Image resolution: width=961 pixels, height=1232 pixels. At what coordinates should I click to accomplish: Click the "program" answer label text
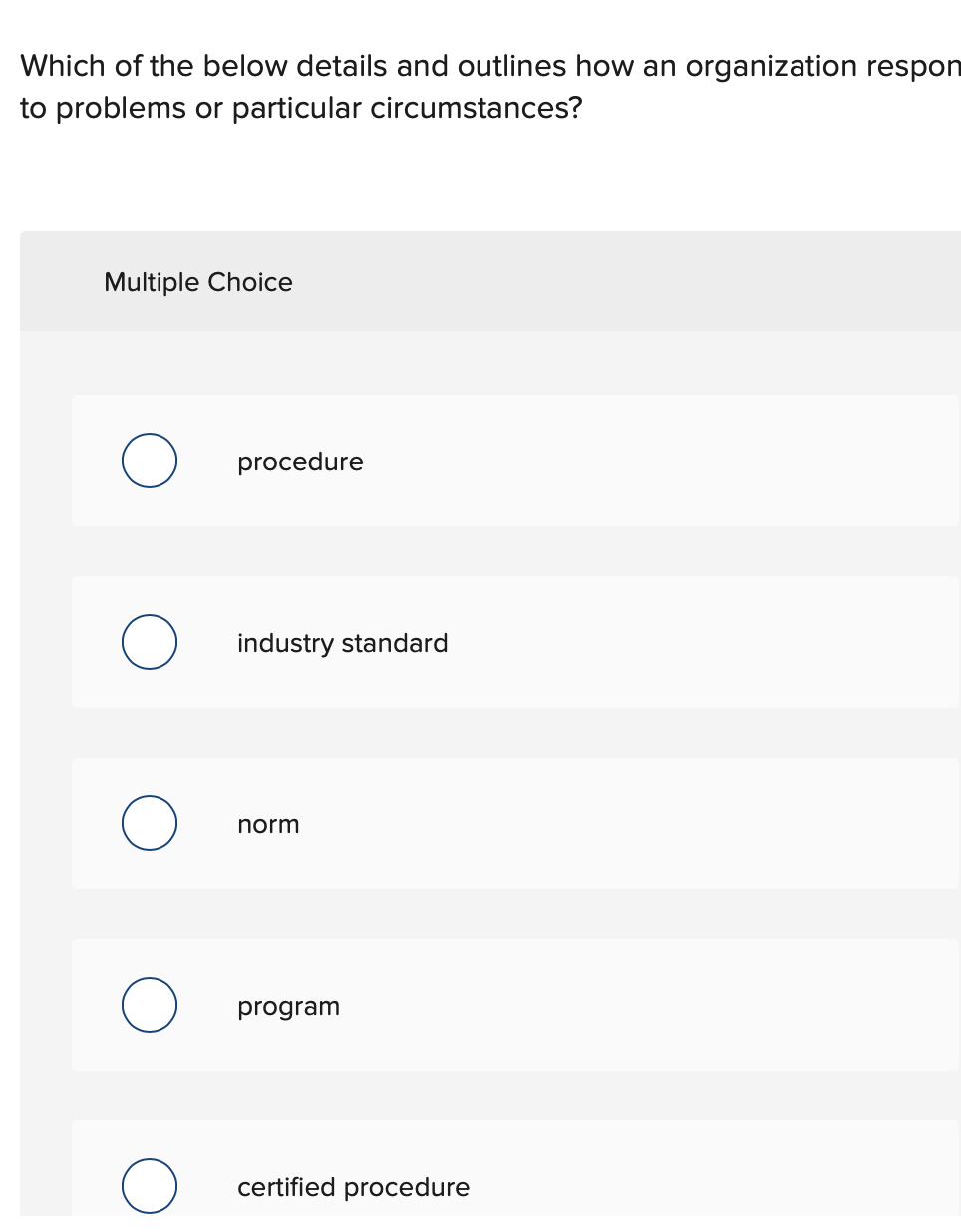(288, 1006)
